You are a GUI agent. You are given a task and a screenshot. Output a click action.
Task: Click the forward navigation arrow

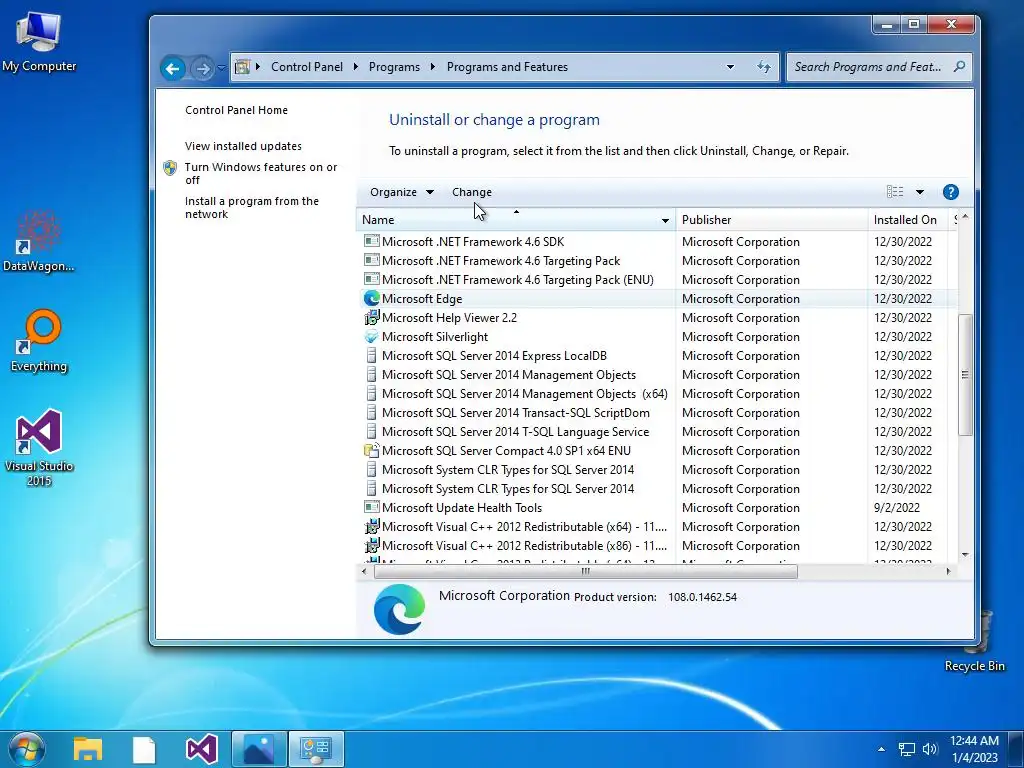pos(203,68)
